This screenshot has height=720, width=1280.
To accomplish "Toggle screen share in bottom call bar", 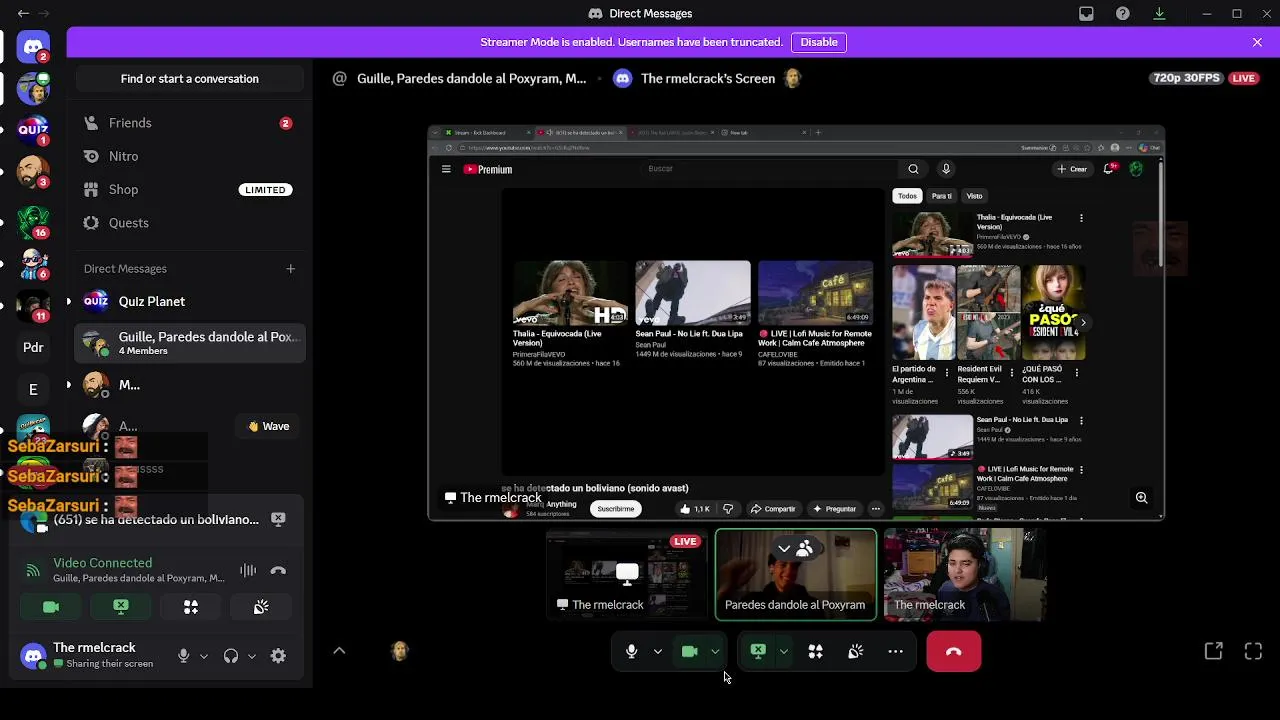I will coord(758,651).
